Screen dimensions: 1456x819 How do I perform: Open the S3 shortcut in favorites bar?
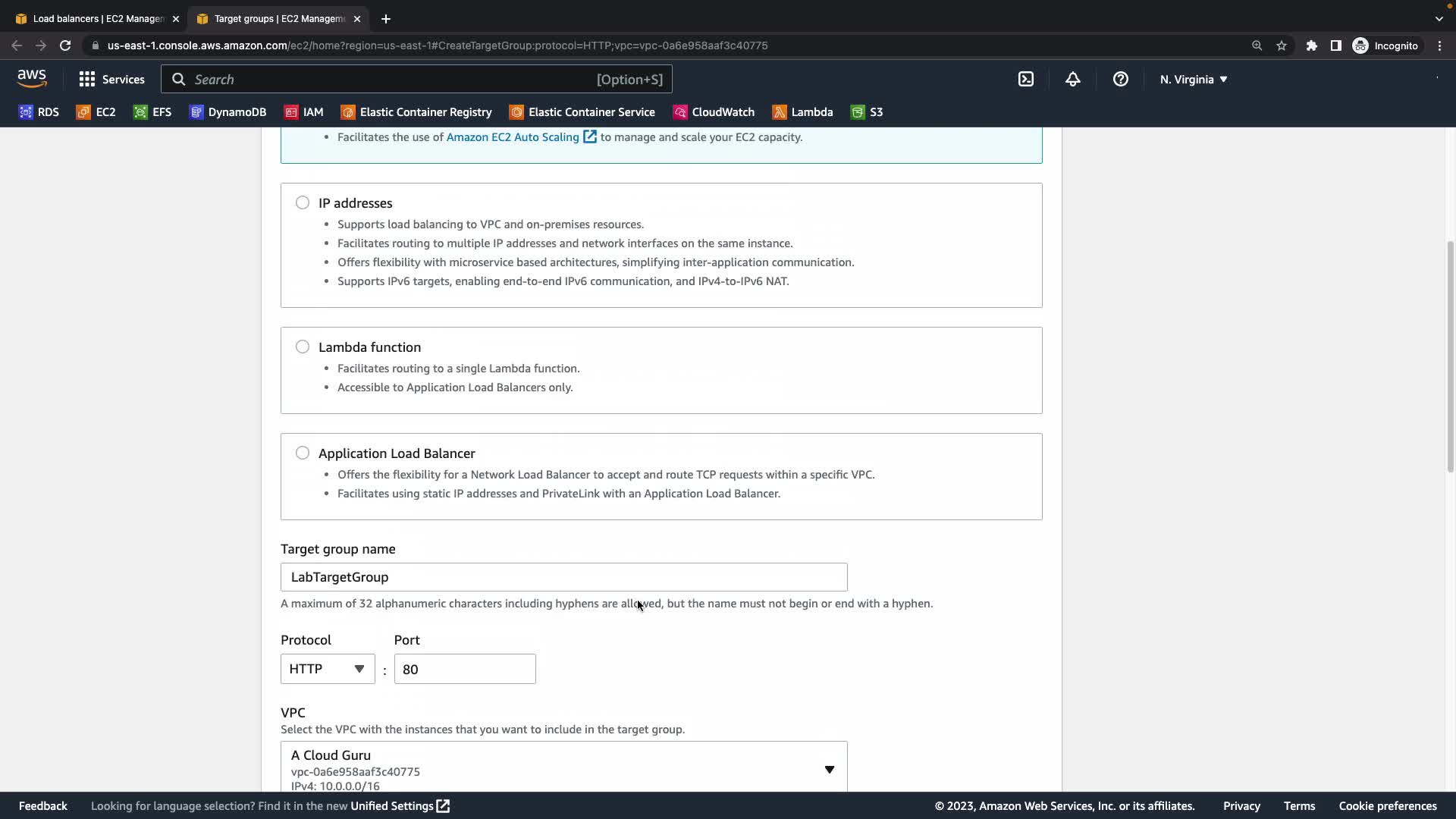(x=867, y=111)
